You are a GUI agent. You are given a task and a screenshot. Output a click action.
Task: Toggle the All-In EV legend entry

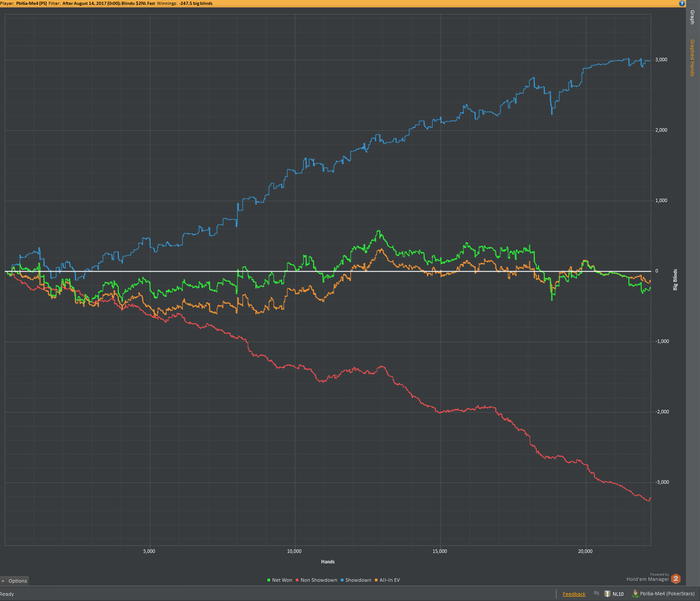[x=389, y=580]
